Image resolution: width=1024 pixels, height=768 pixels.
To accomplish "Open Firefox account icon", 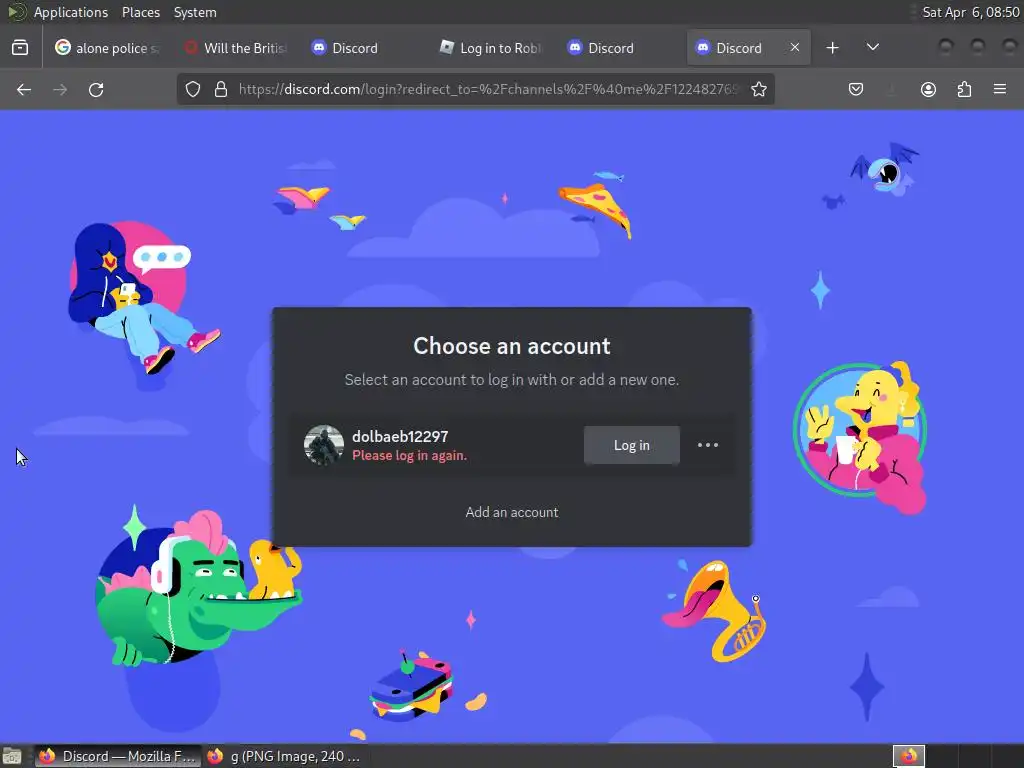I will pyautogui.click(x=928, y=89).
